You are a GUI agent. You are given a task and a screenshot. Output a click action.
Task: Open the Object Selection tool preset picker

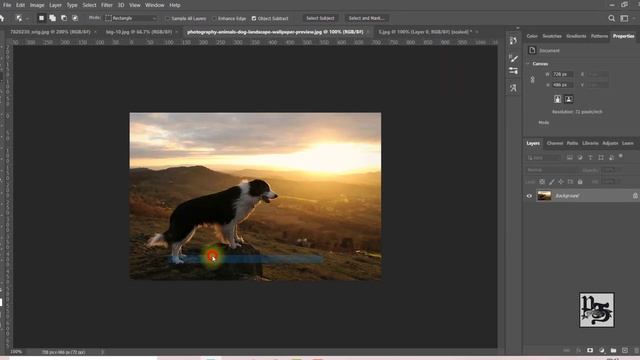click(x=22, y=18)
